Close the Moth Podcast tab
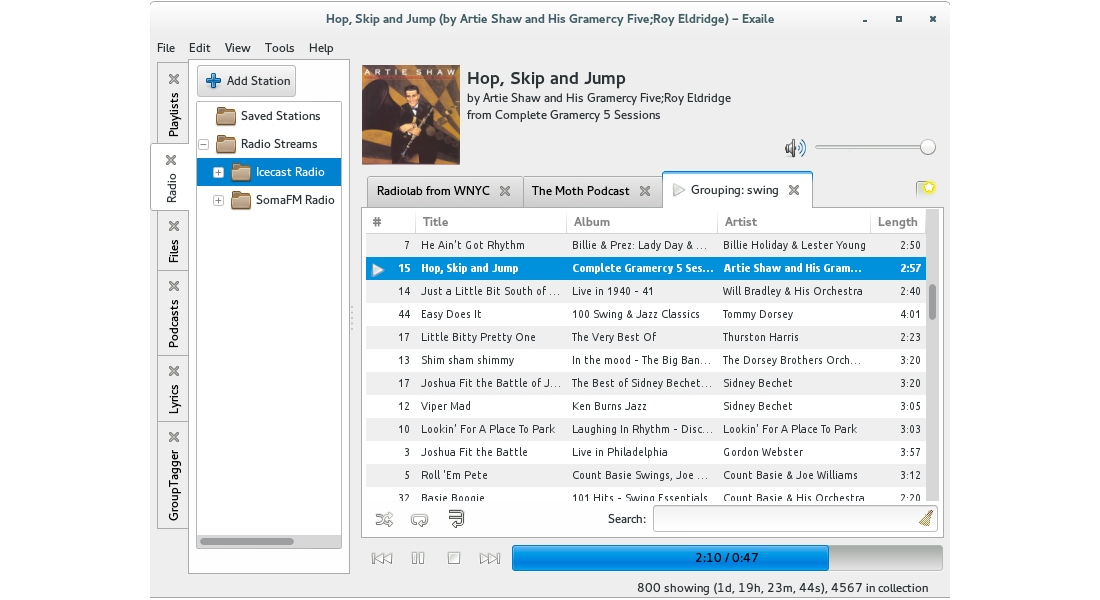 point(645,191)
